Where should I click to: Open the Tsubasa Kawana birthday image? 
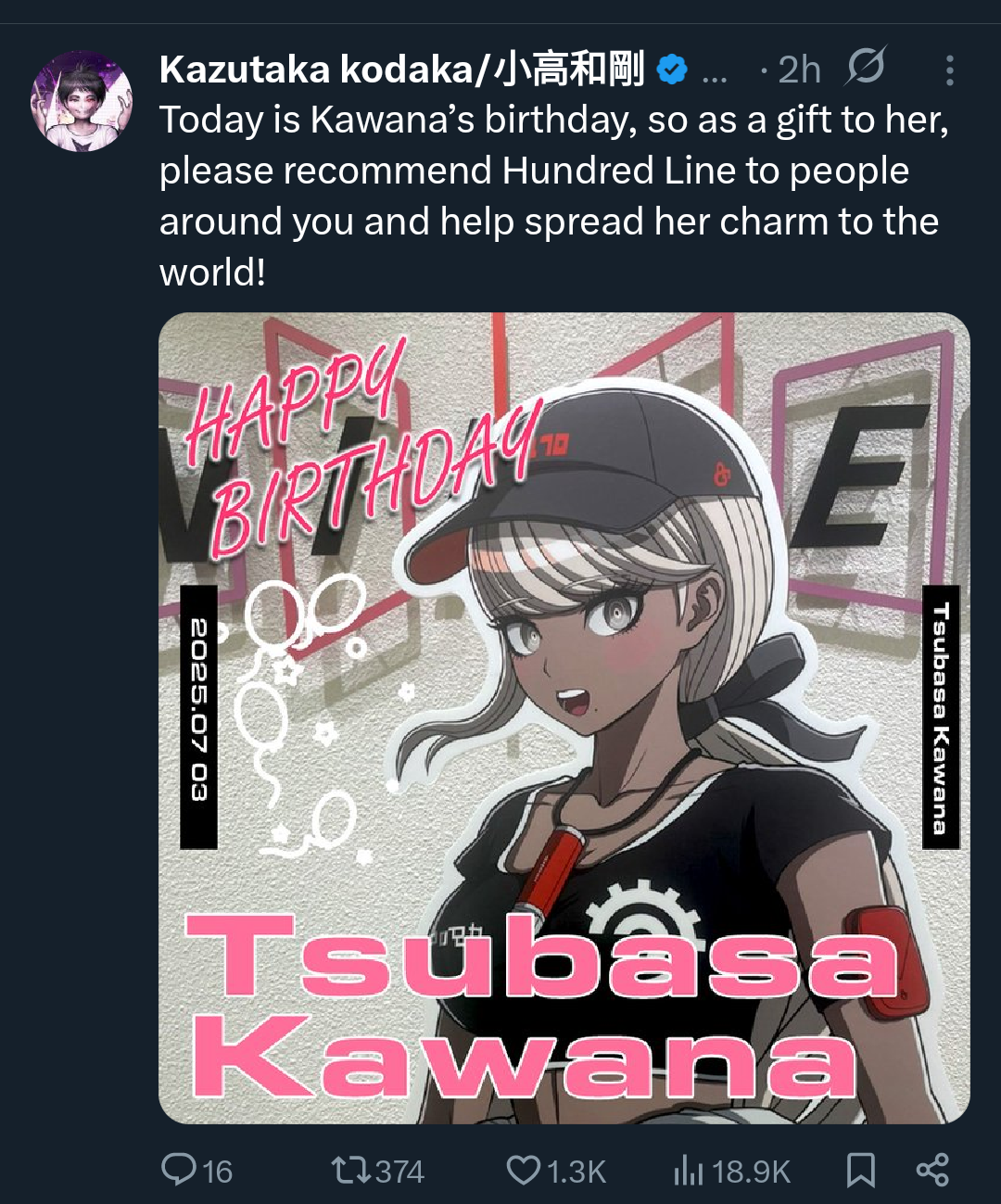564,718
